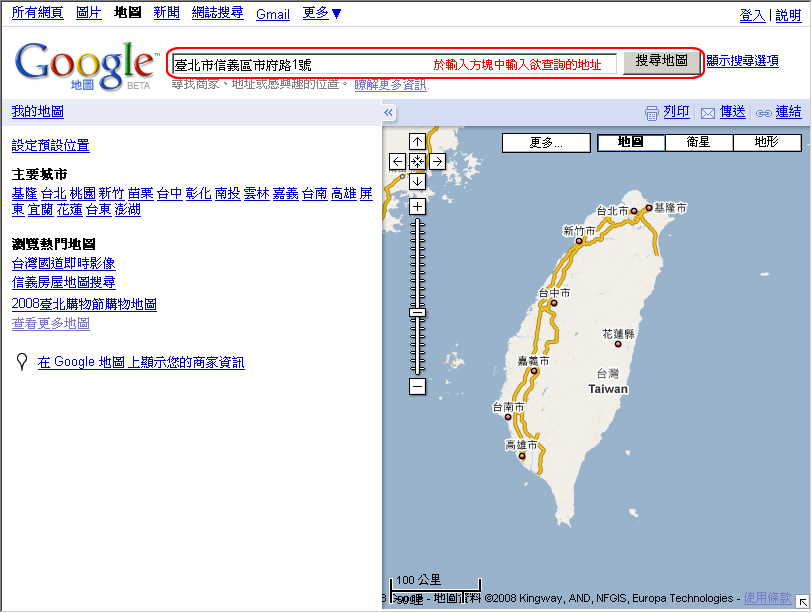This screenshot has width=812, height=613.
Task: Switch to 衛星 satellite view
Action: (x=699, y=142)
